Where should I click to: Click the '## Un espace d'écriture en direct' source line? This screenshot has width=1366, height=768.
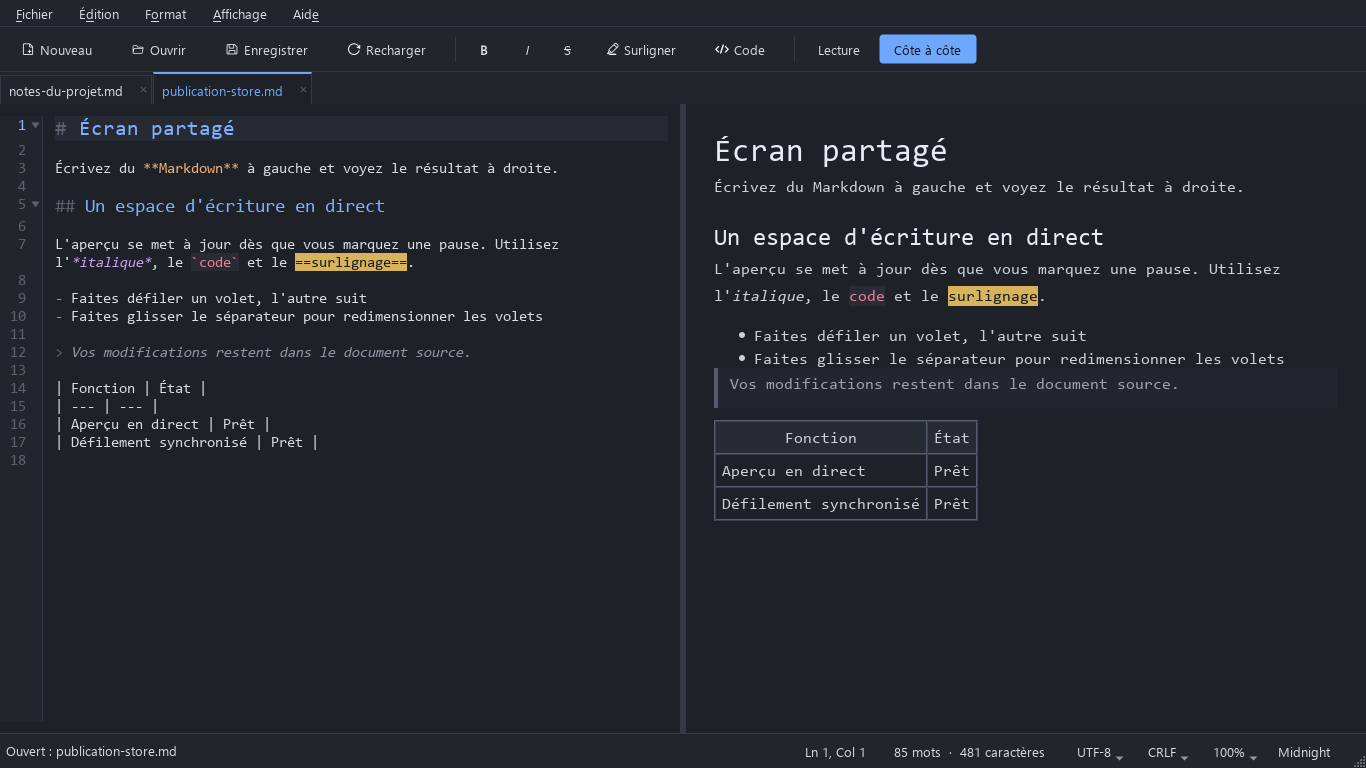tap(220, 206)
